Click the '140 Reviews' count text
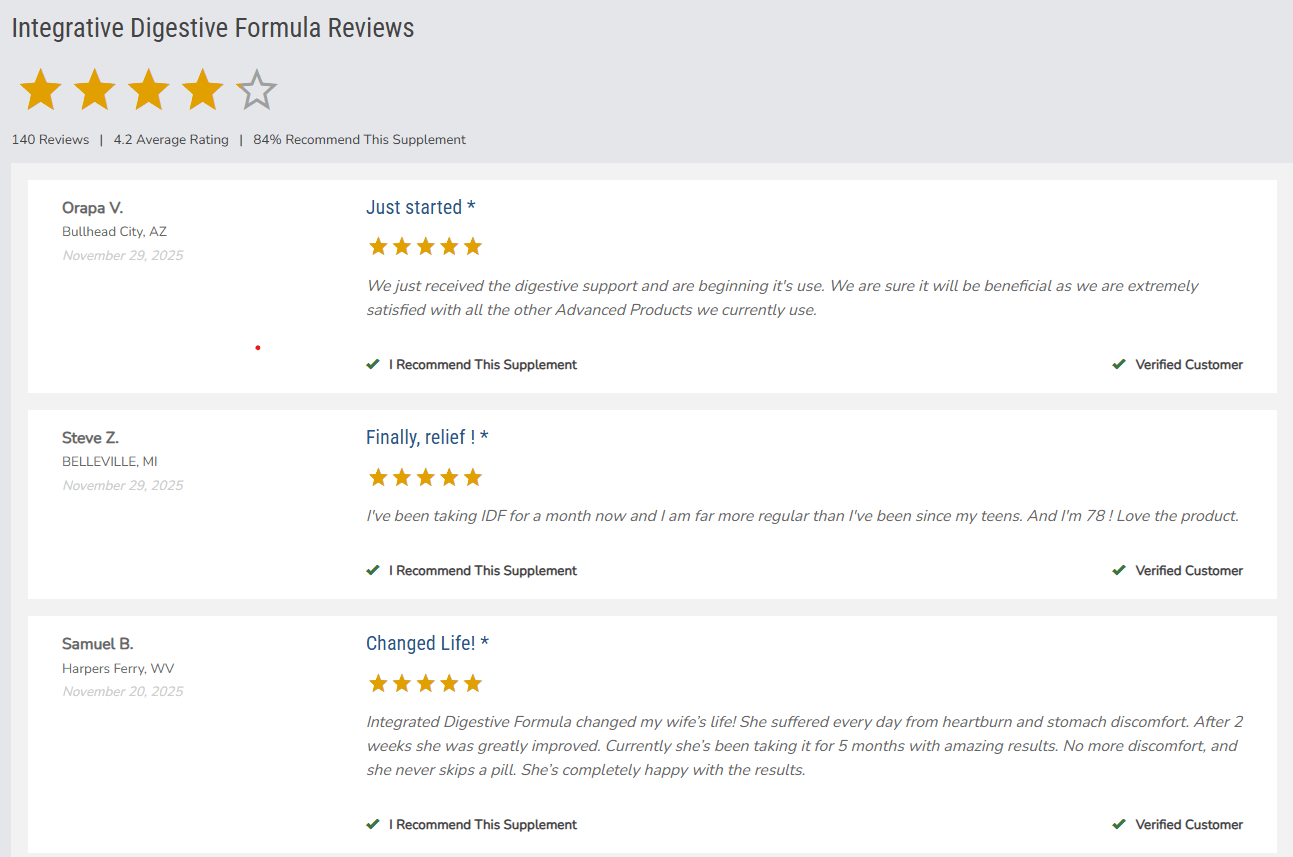This screenshot has height=857, width=1293. click(x=50, y=140)
